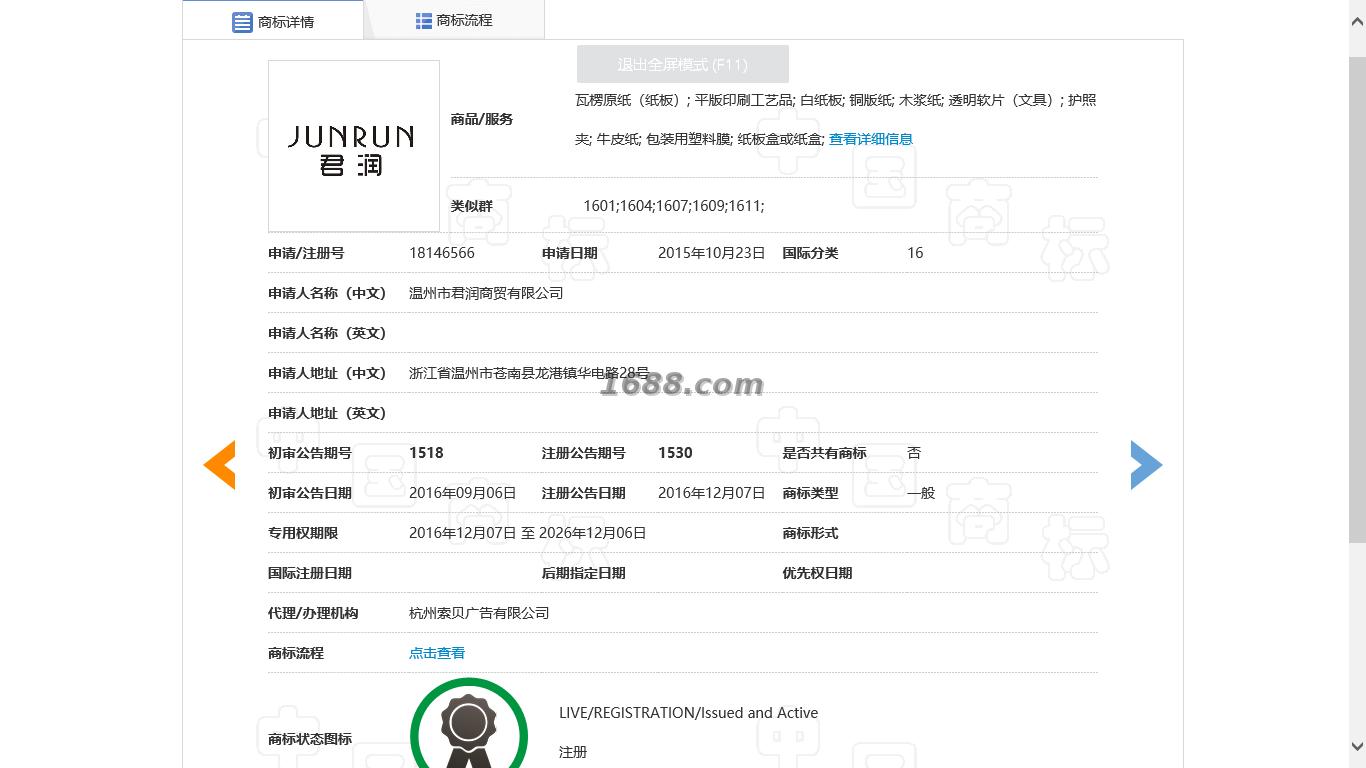Go to next trademark with blue arrow

click(x=1146, y=465)
